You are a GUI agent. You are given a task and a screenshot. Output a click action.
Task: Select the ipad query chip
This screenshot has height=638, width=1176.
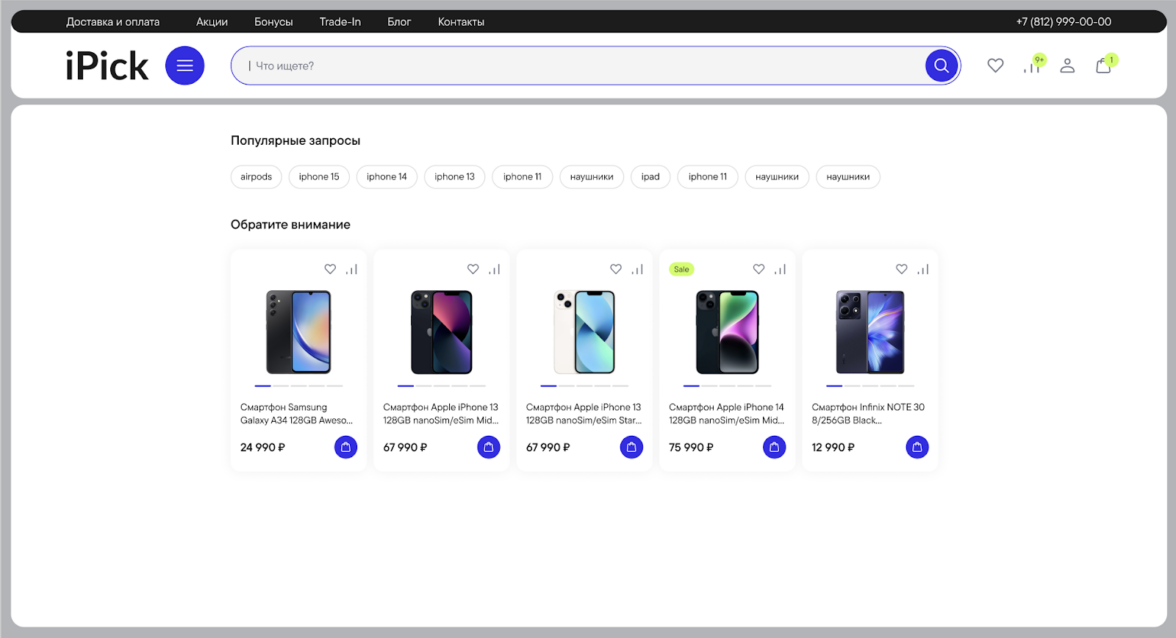[x=650, y=177]
